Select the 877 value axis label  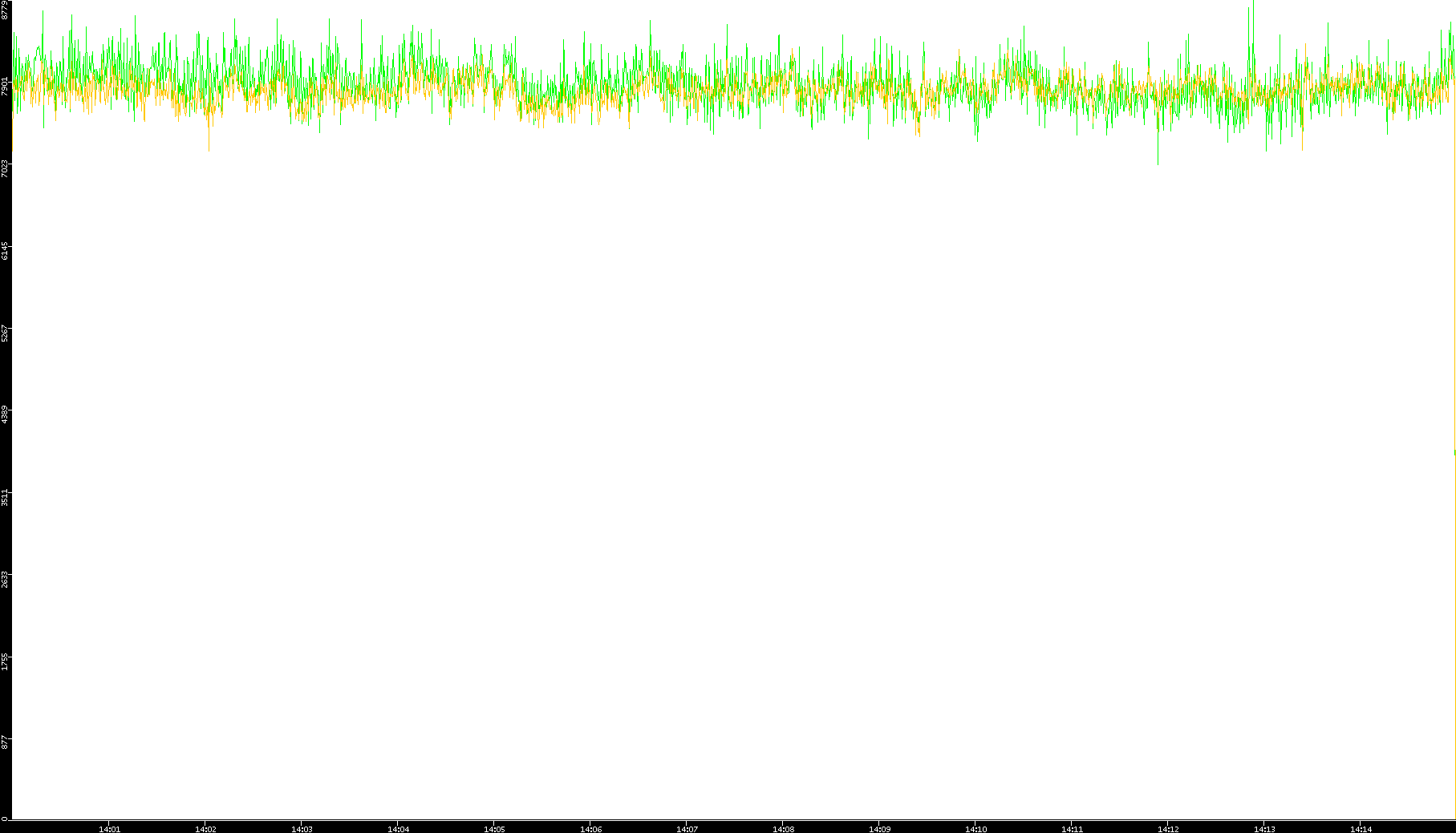click(5, 742)
